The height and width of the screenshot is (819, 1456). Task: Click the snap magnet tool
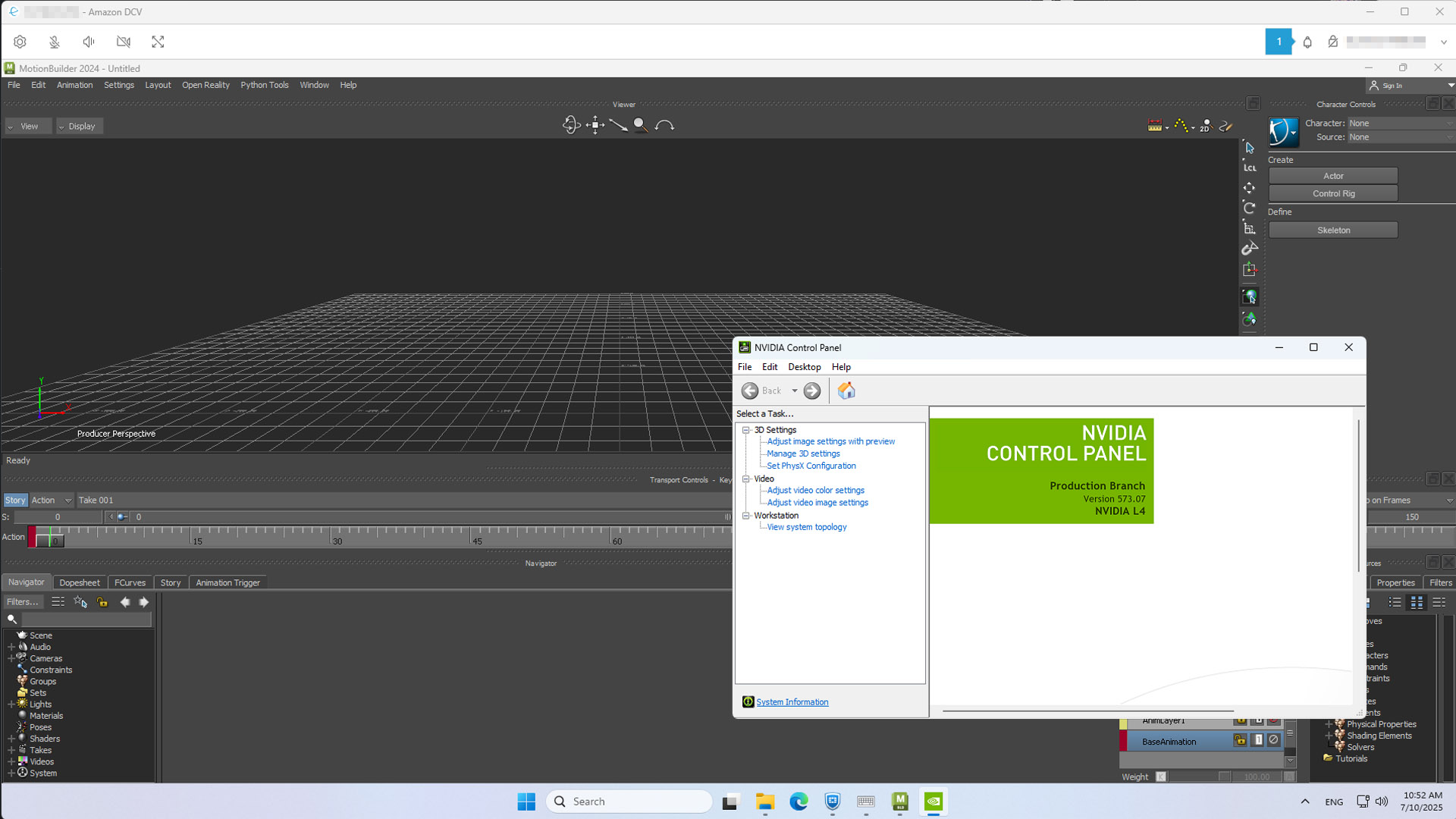tap(1250, 249)
